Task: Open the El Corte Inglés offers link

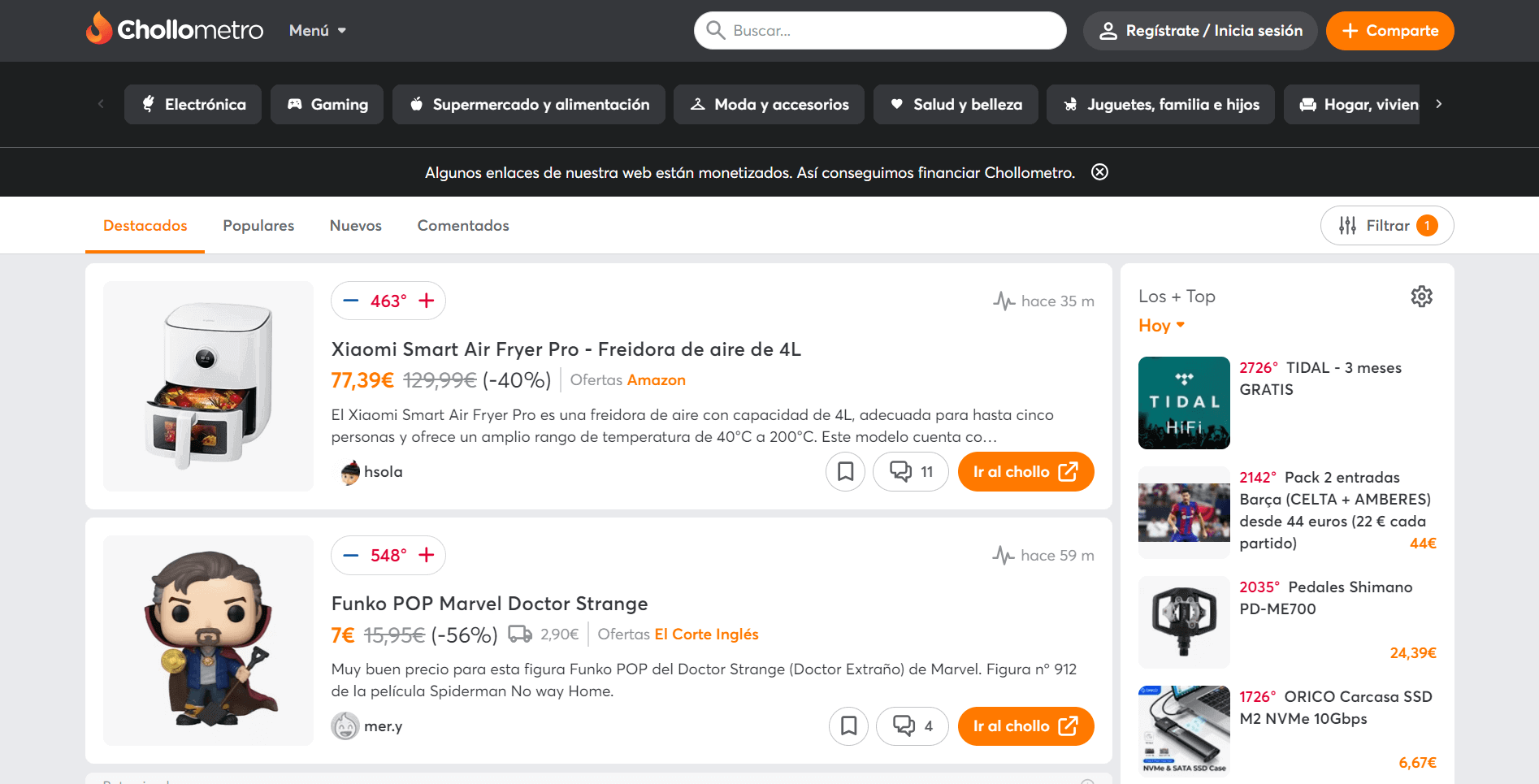Action: point(706,635)
